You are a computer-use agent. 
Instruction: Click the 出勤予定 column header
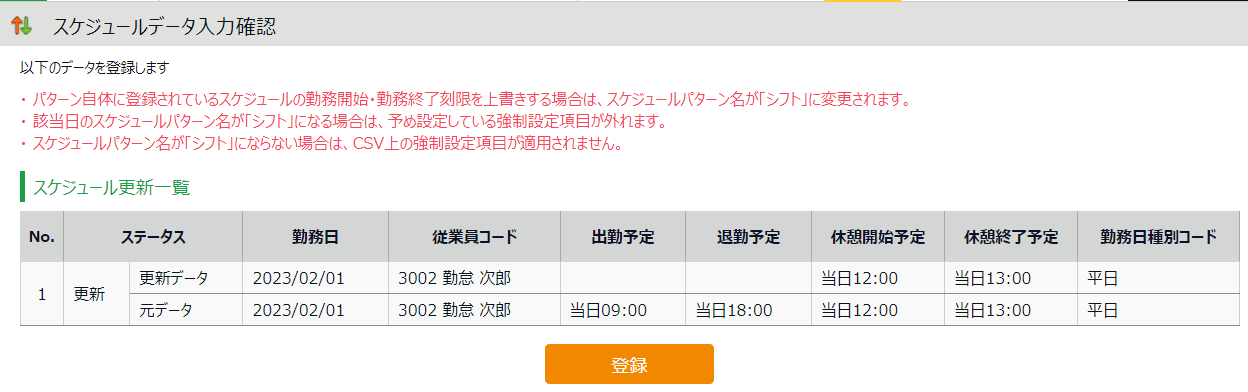623,237
